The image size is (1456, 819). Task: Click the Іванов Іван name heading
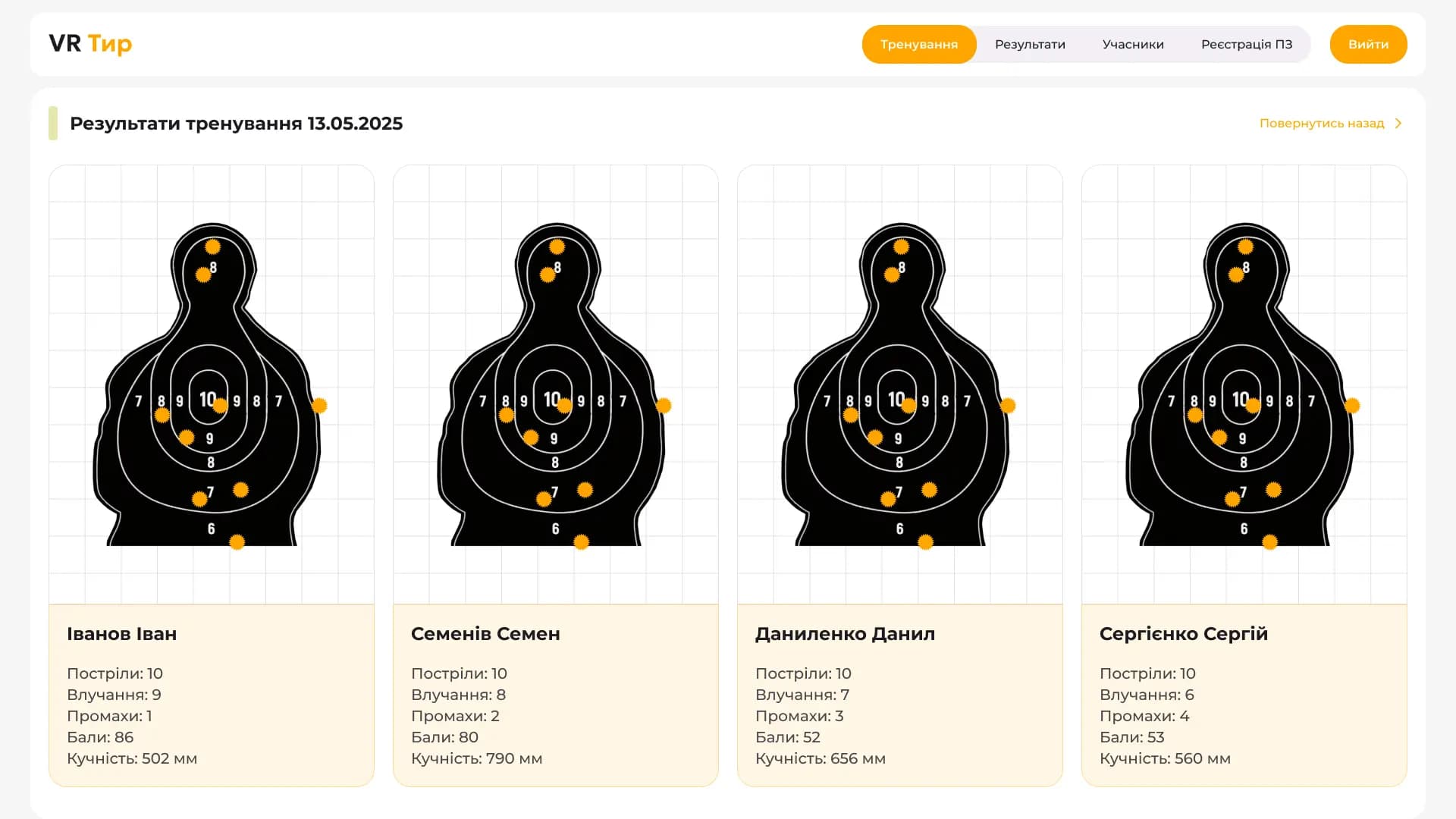pos(121,634)
